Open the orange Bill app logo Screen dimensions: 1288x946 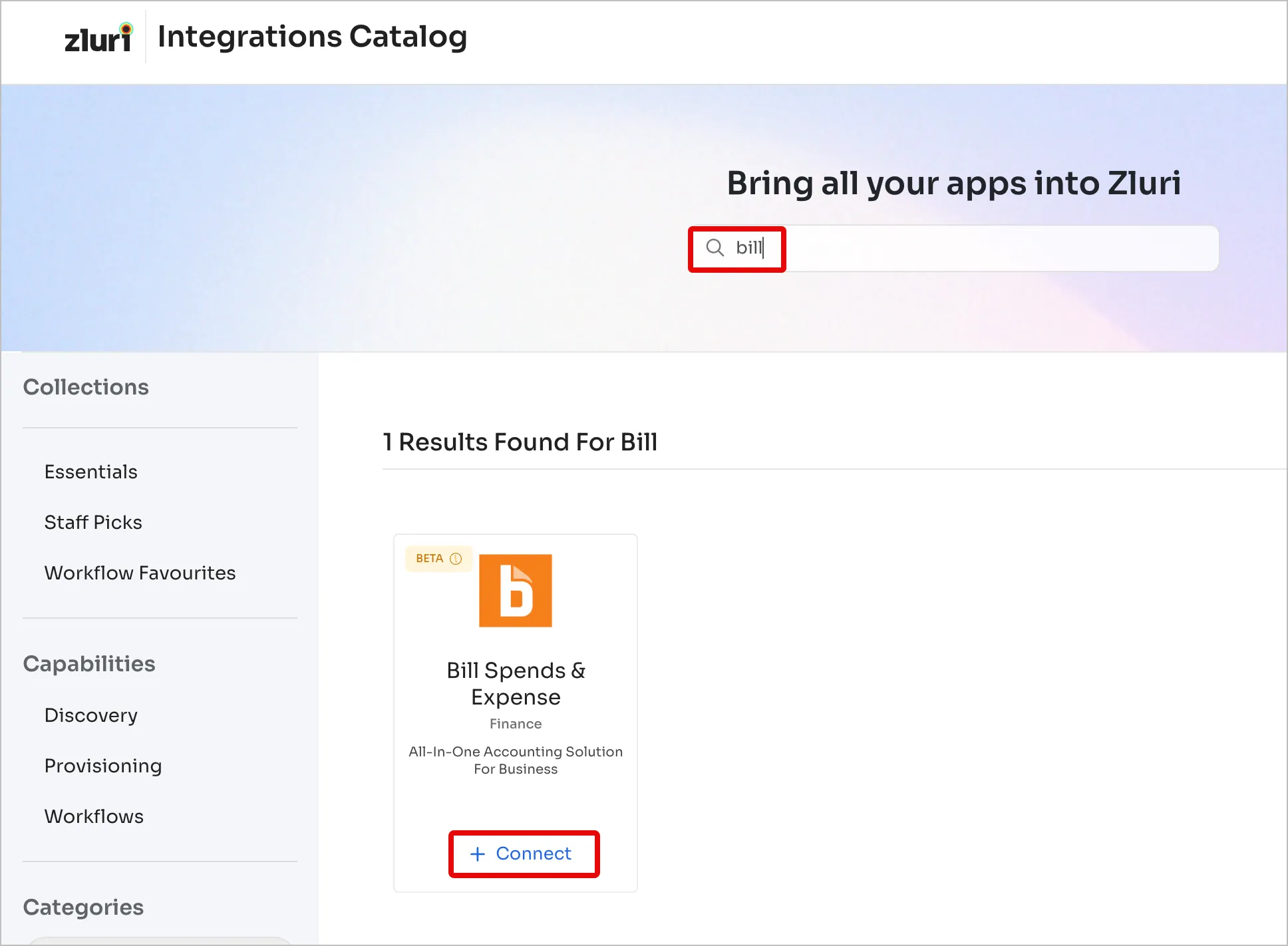tap(516, 591)
